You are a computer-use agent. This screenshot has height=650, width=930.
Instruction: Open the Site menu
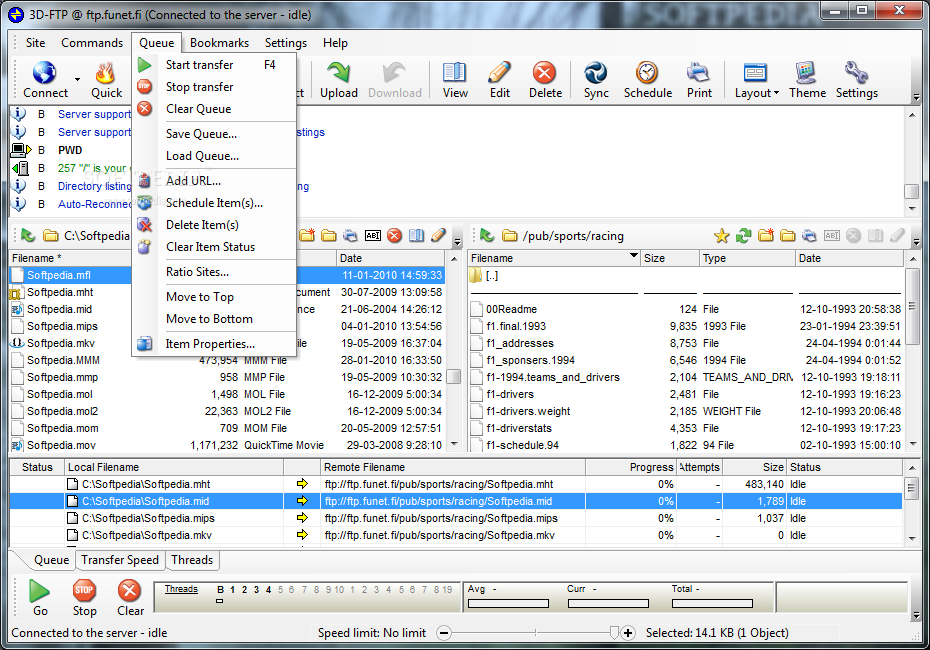pyautogui.click(x=35, y=43)
